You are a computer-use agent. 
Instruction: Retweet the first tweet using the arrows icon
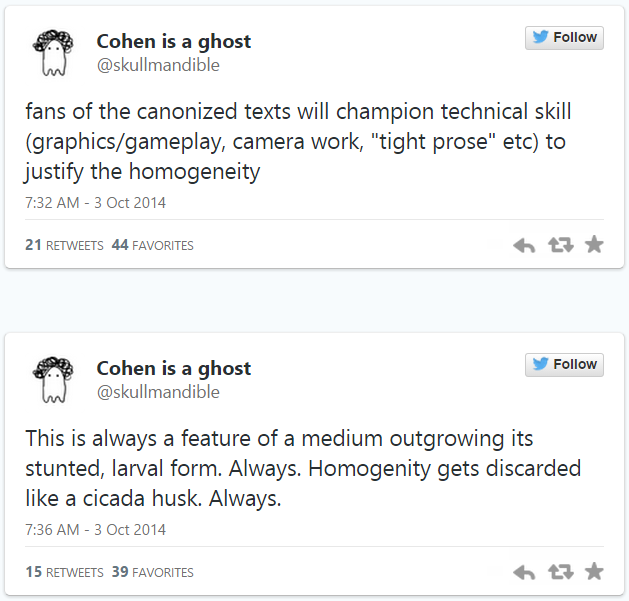click(559, 245)
